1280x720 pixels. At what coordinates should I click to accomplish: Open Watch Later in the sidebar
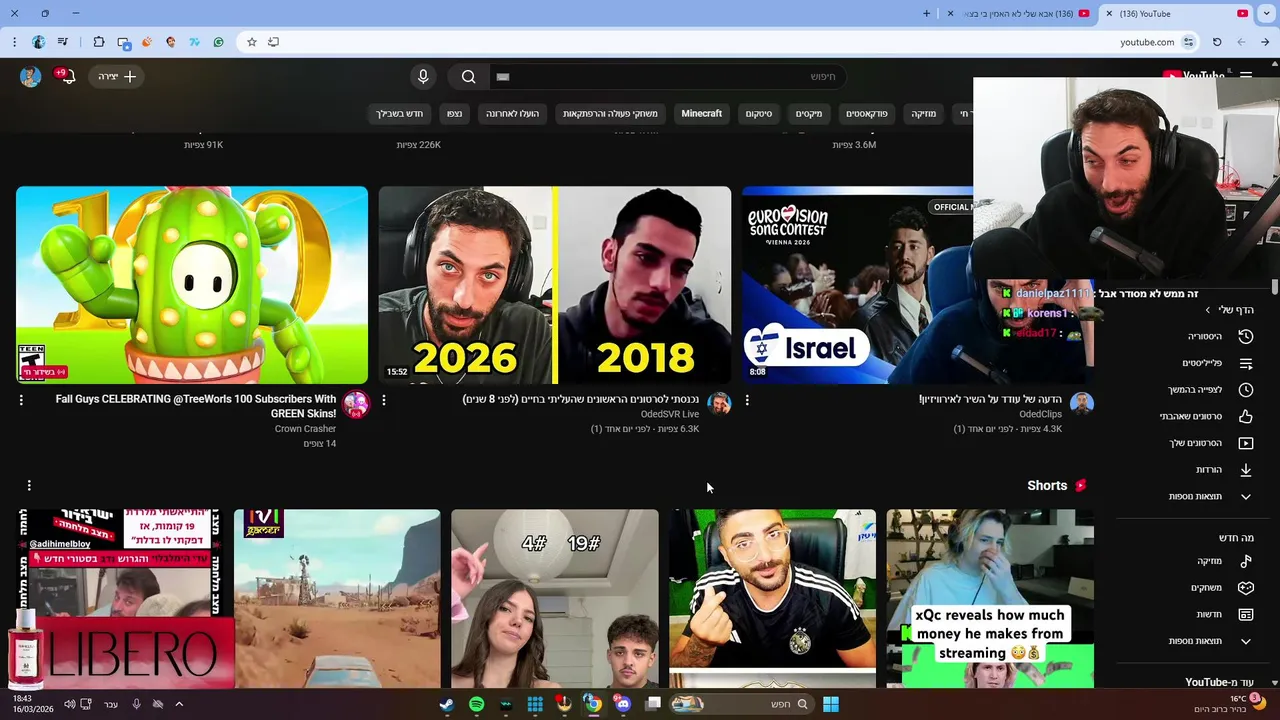pos(1246,390)
